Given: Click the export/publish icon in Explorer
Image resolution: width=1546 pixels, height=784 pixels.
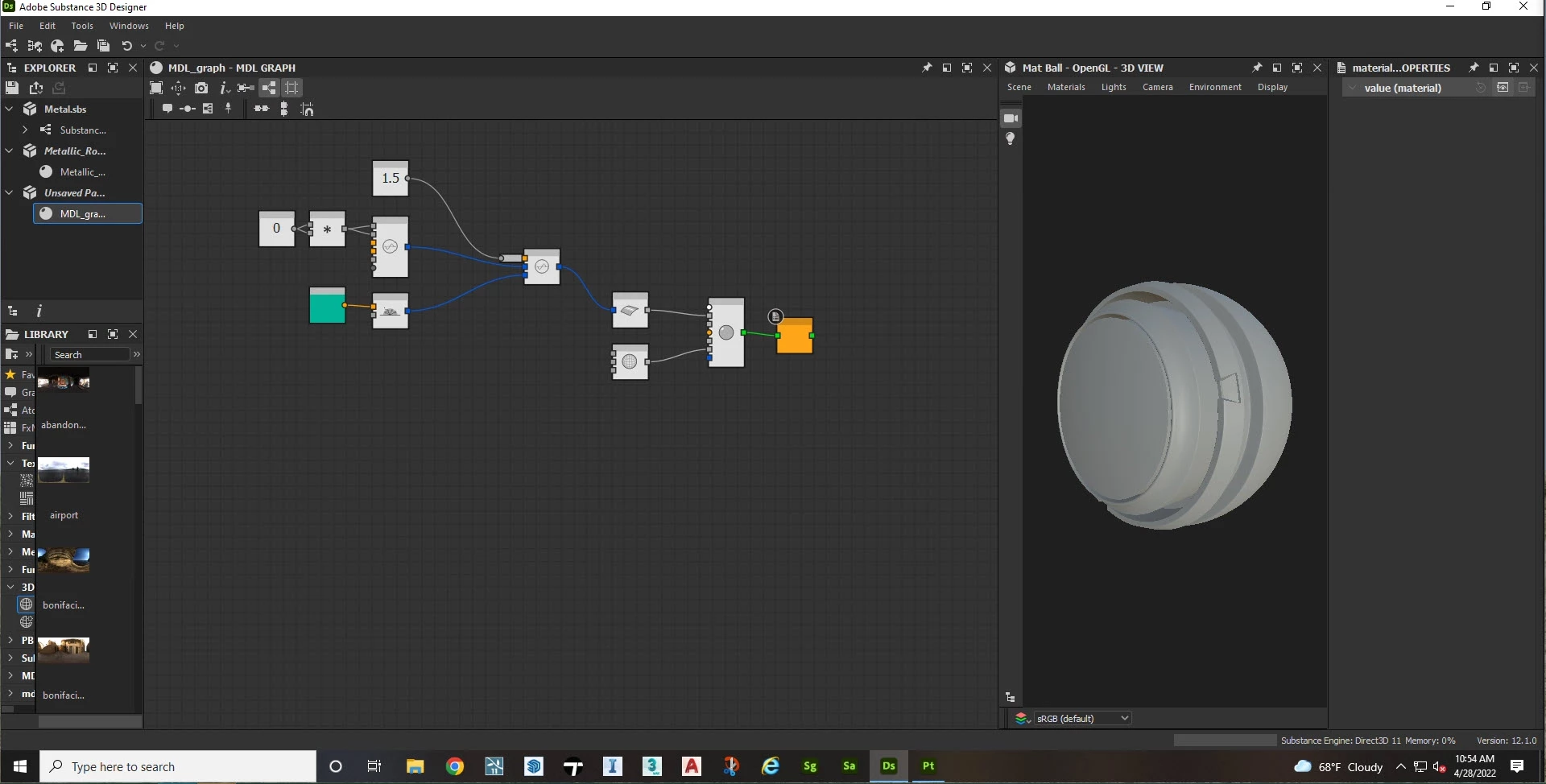Looking at the screenshot, I should click(35, 88).
